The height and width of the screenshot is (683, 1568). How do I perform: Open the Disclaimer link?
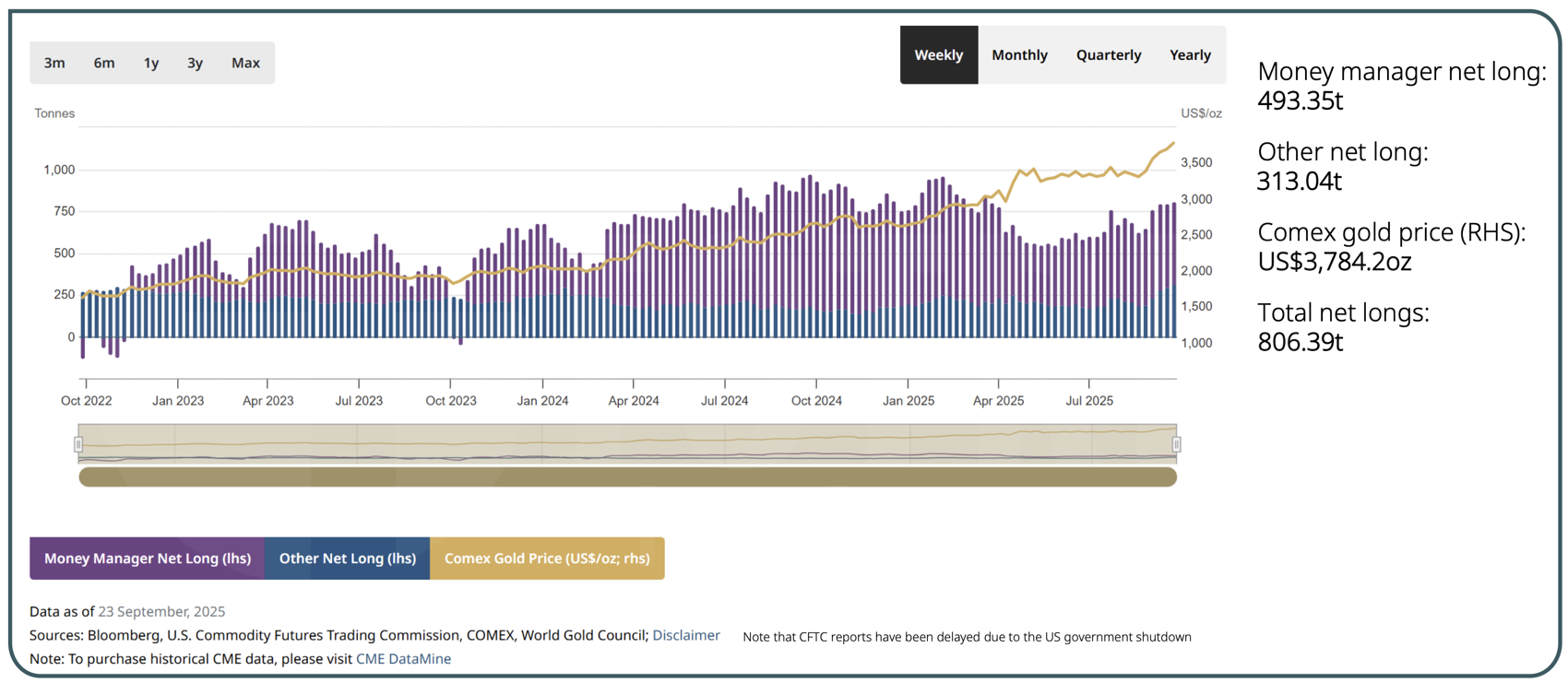[685, 635]
